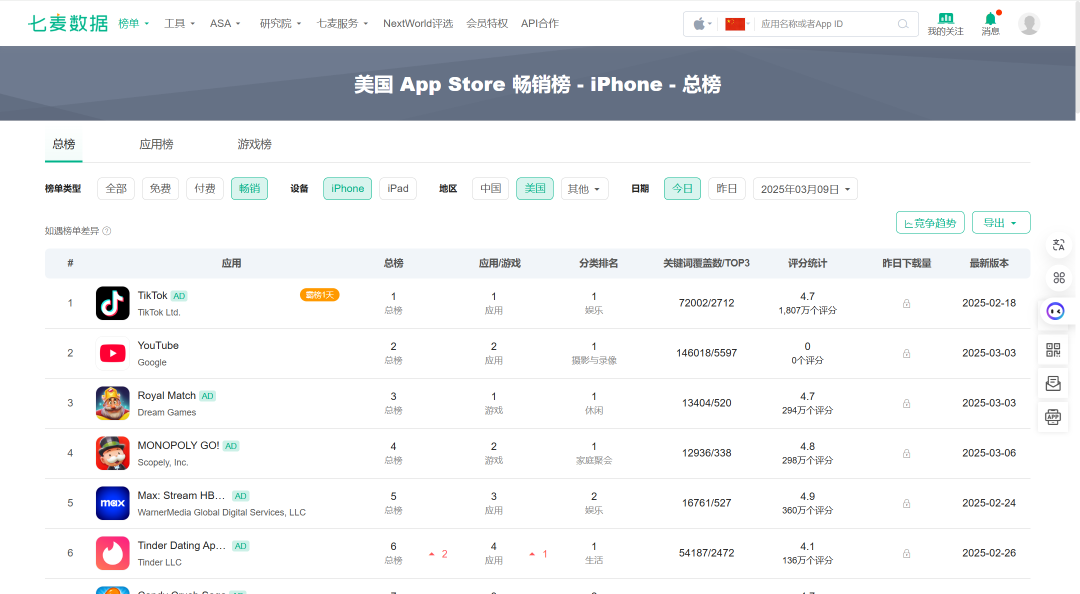Open the TikTok app name link
The height and width of the screenshot is (594, 1080).
(x=152, y=296)
